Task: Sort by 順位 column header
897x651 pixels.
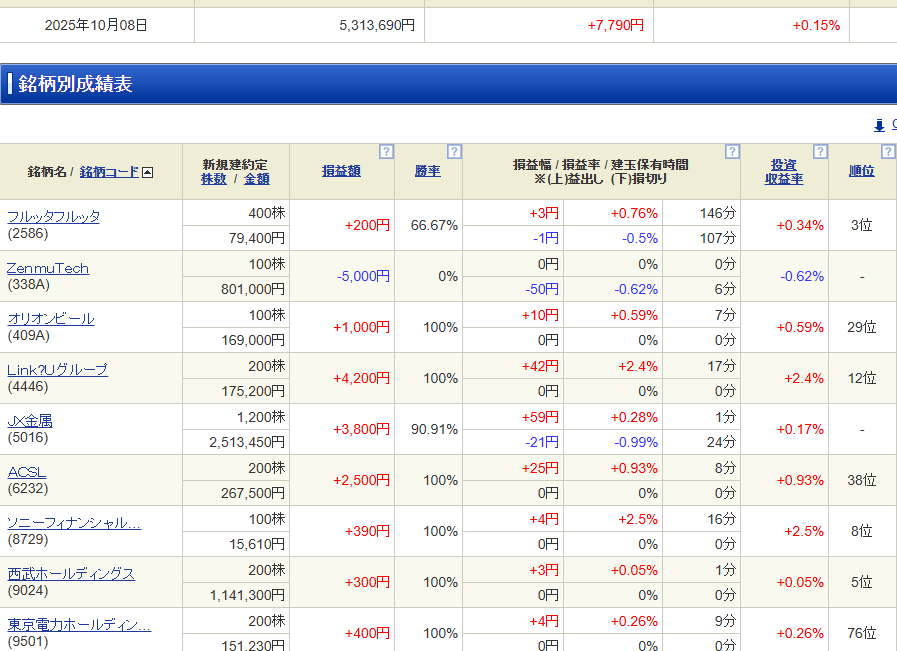Action: pos(861,171)
